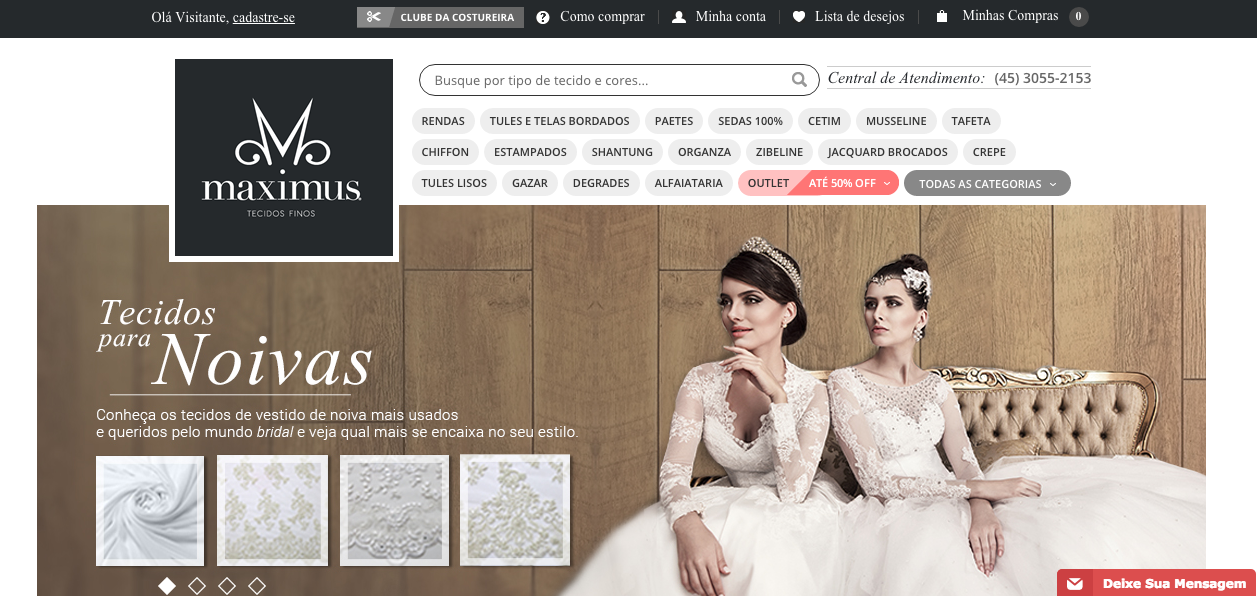
Task: Click the red envelope message icon
Action: 1075,583
